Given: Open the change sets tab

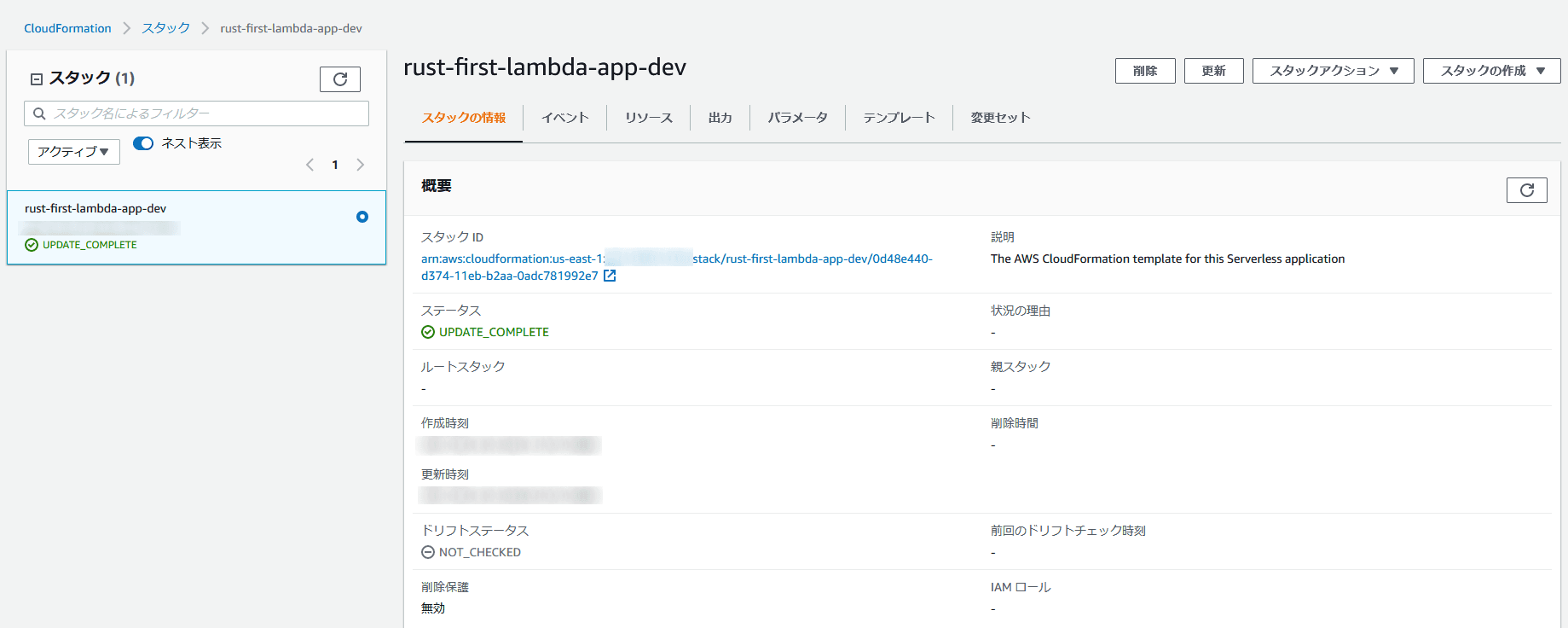Looking at the screenshot, I should tap(1000, 118).
